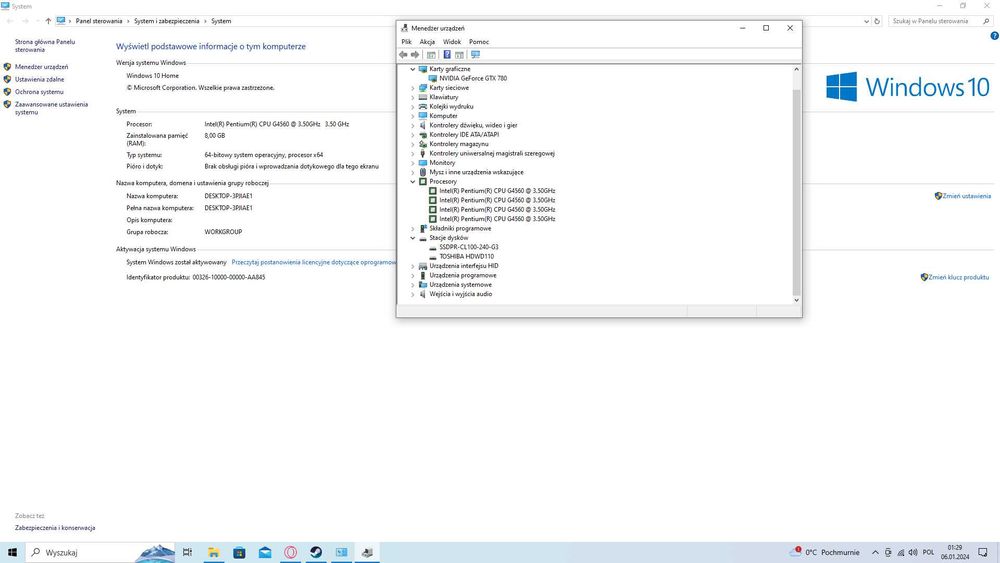Open the Mail app from the taskbar

[x=265, y=552]
